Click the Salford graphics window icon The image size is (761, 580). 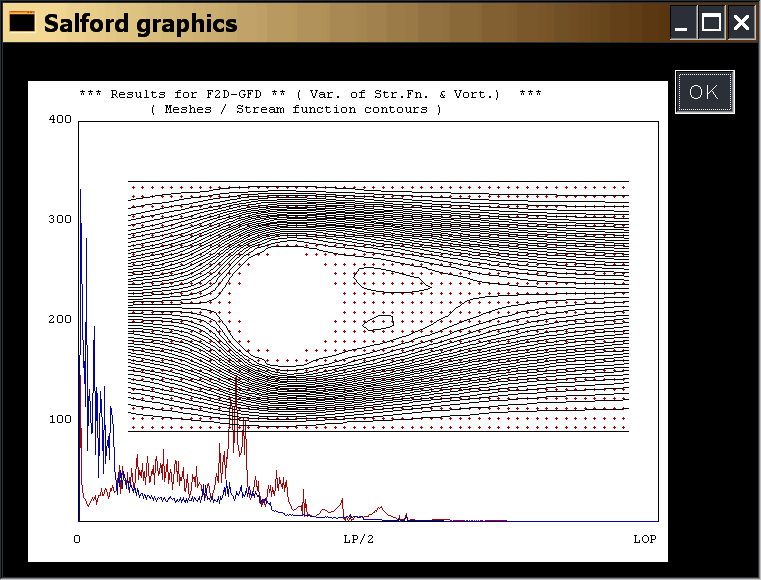click(22, 22)
